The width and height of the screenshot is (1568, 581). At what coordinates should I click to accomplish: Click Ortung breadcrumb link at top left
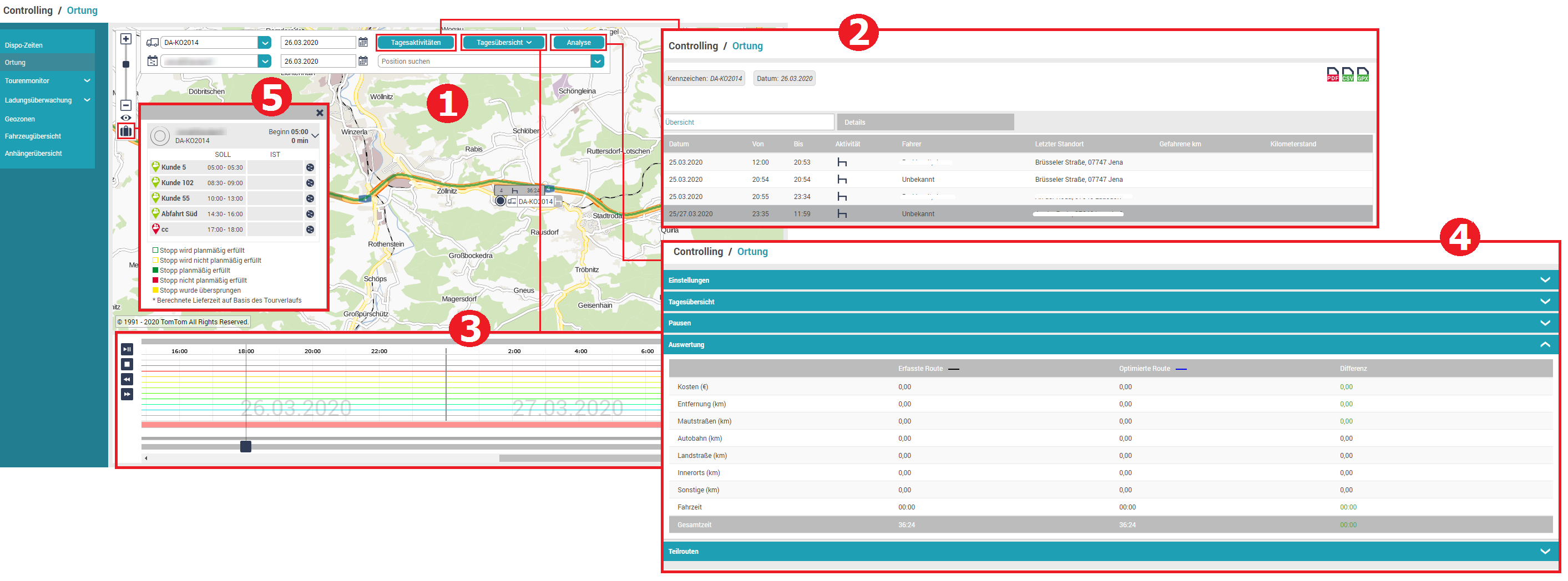(82, 11)
